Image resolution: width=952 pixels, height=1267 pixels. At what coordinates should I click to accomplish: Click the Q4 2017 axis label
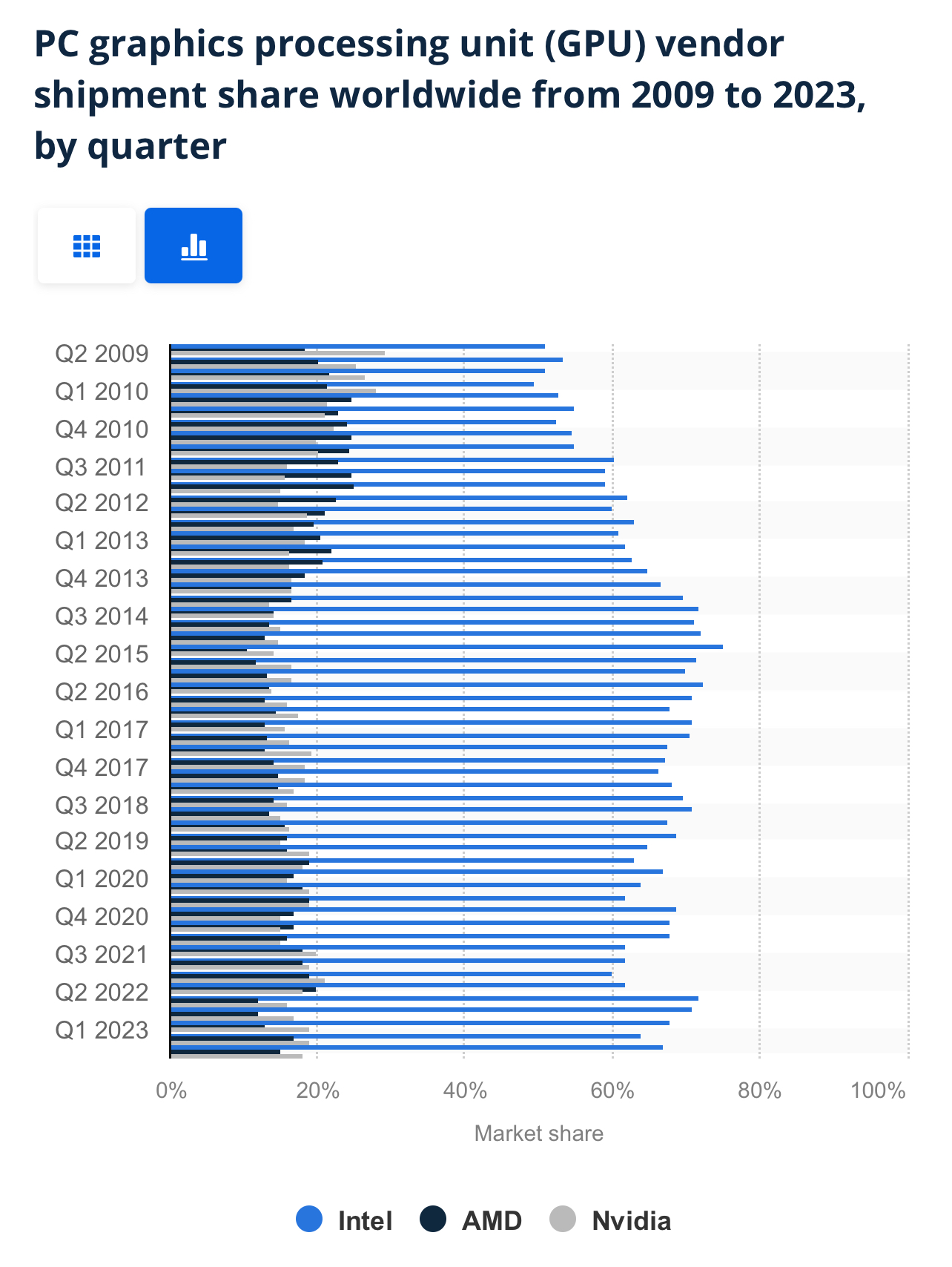(x=102, y=768)
